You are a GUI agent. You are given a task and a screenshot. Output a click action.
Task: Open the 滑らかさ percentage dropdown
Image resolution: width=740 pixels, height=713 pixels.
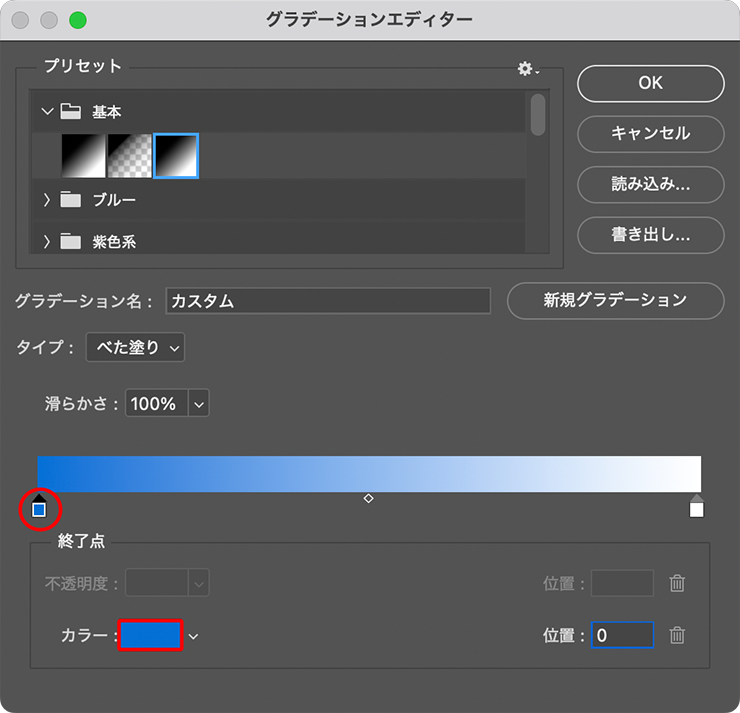click(x=199, y=404)
